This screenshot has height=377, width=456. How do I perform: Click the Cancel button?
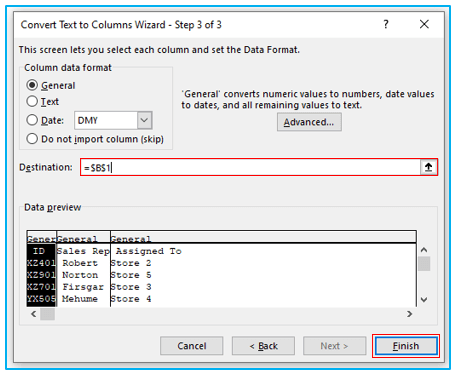(192, 346)
